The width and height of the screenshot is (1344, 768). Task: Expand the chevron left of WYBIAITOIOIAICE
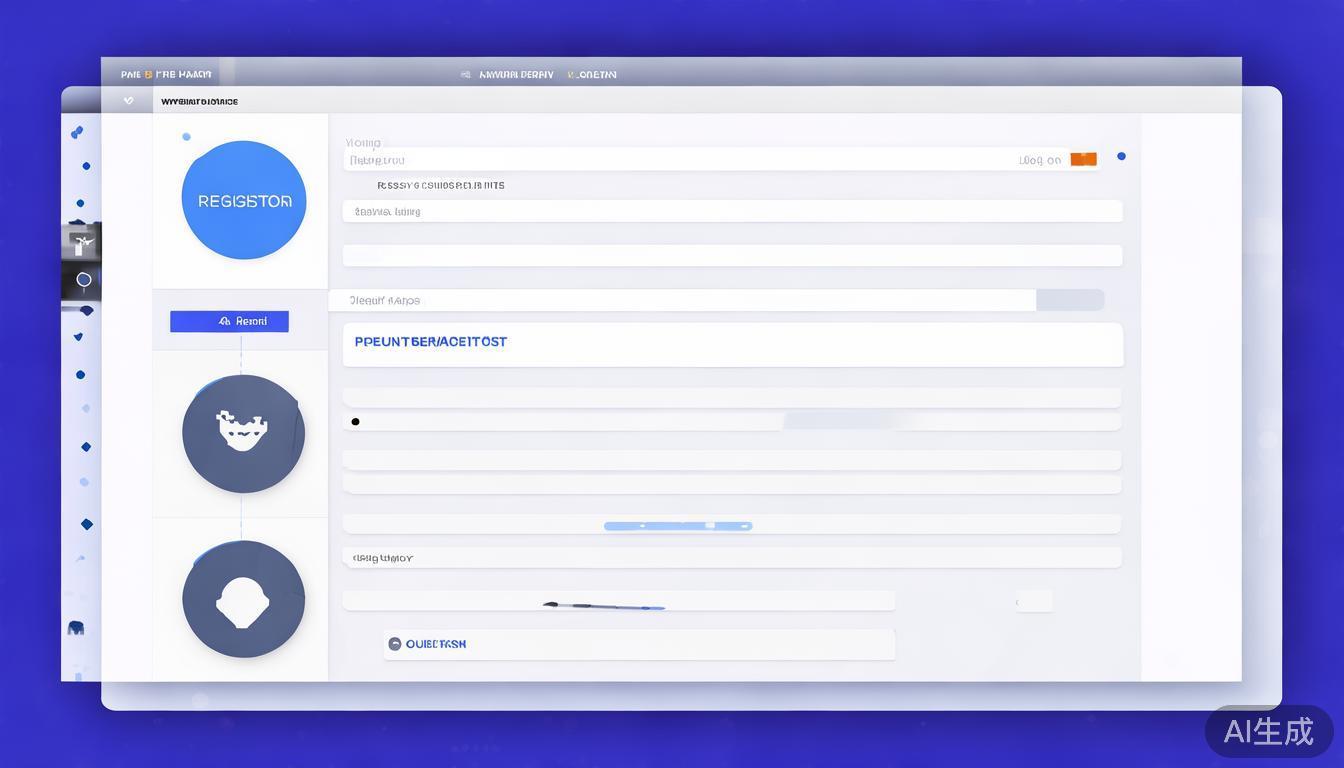coord(128,101)
